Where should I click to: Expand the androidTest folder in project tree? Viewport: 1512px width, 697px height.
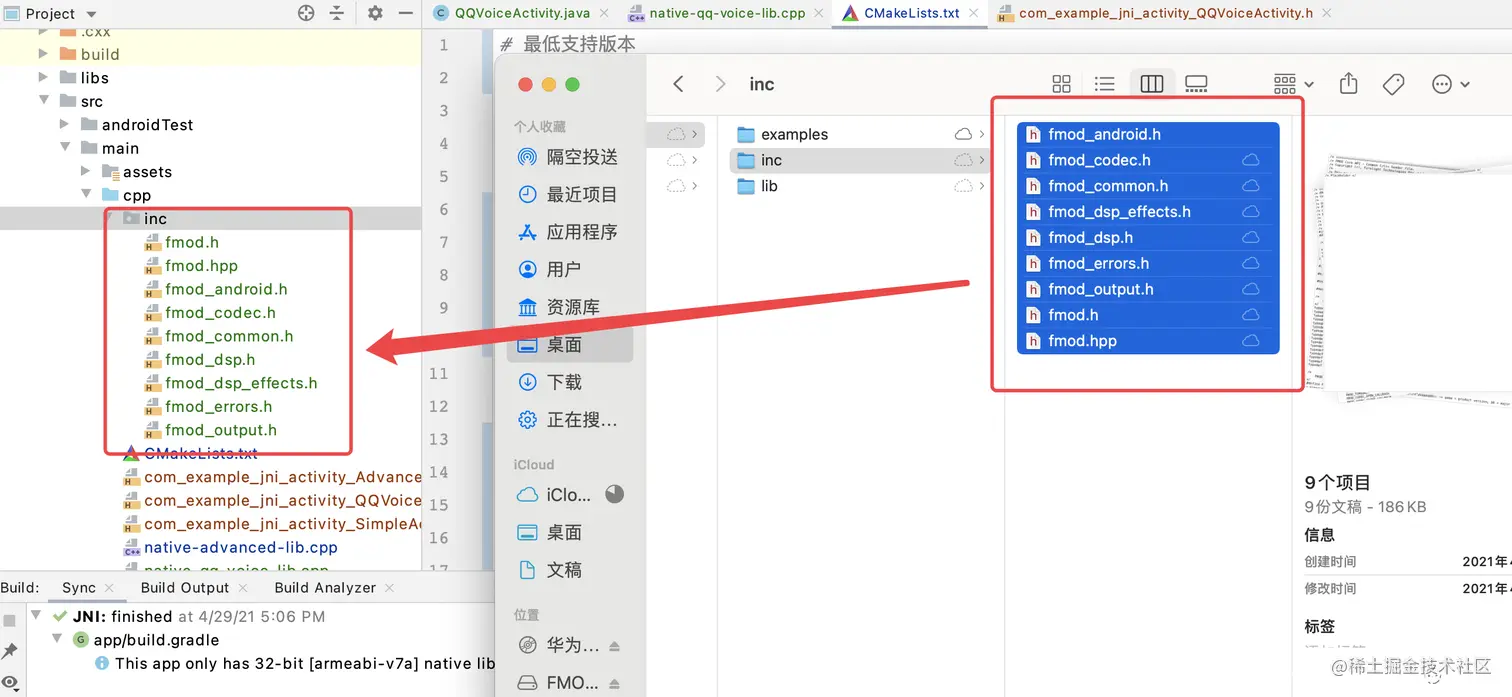coord(64,124)
